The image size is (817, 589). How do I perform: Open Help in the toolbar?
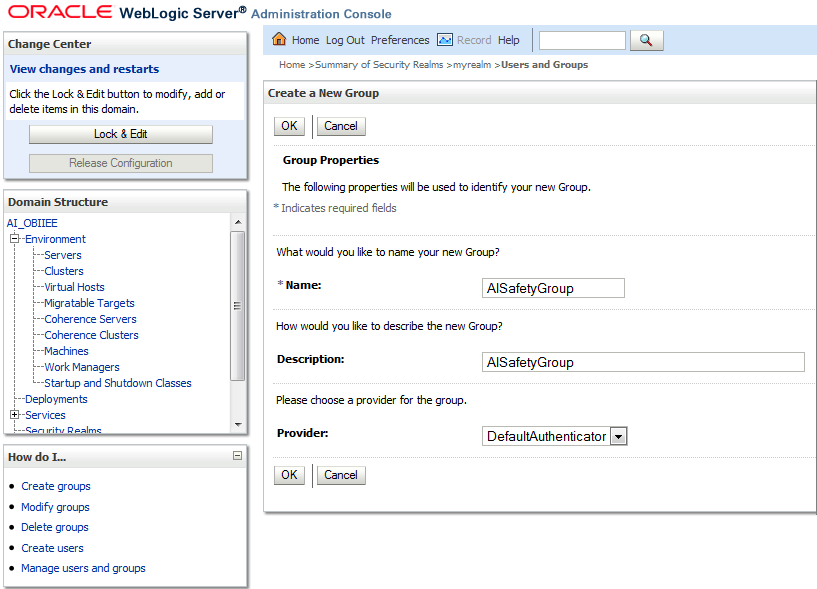[509, 40]
